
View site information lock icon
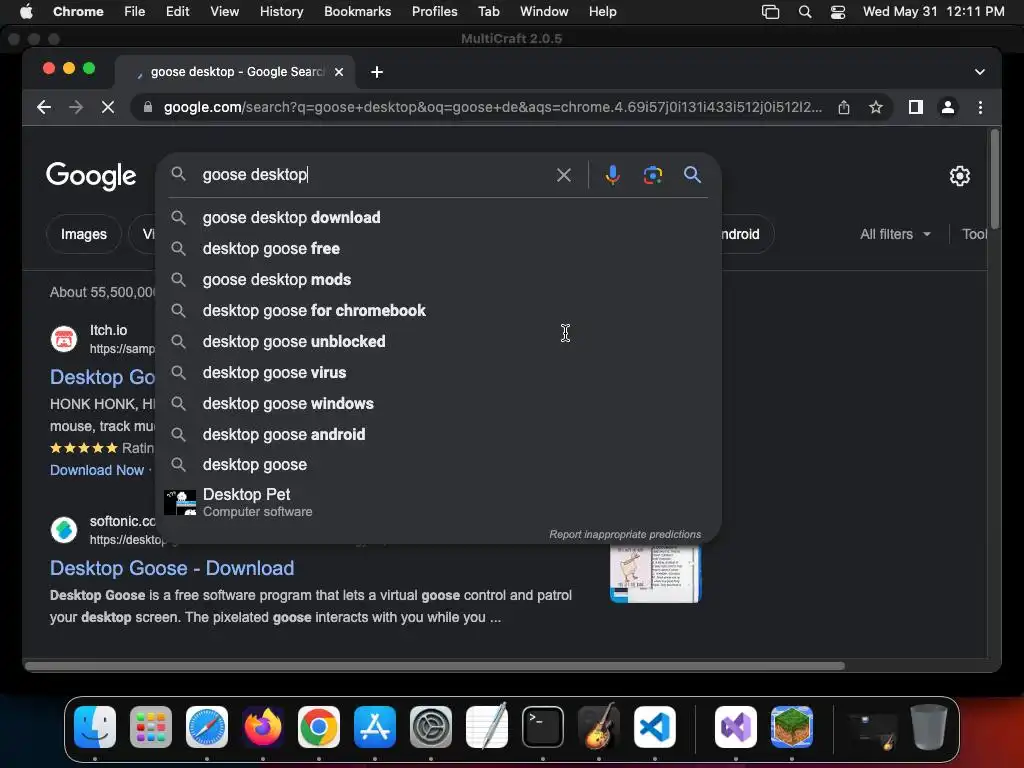(x=148, y=107)
